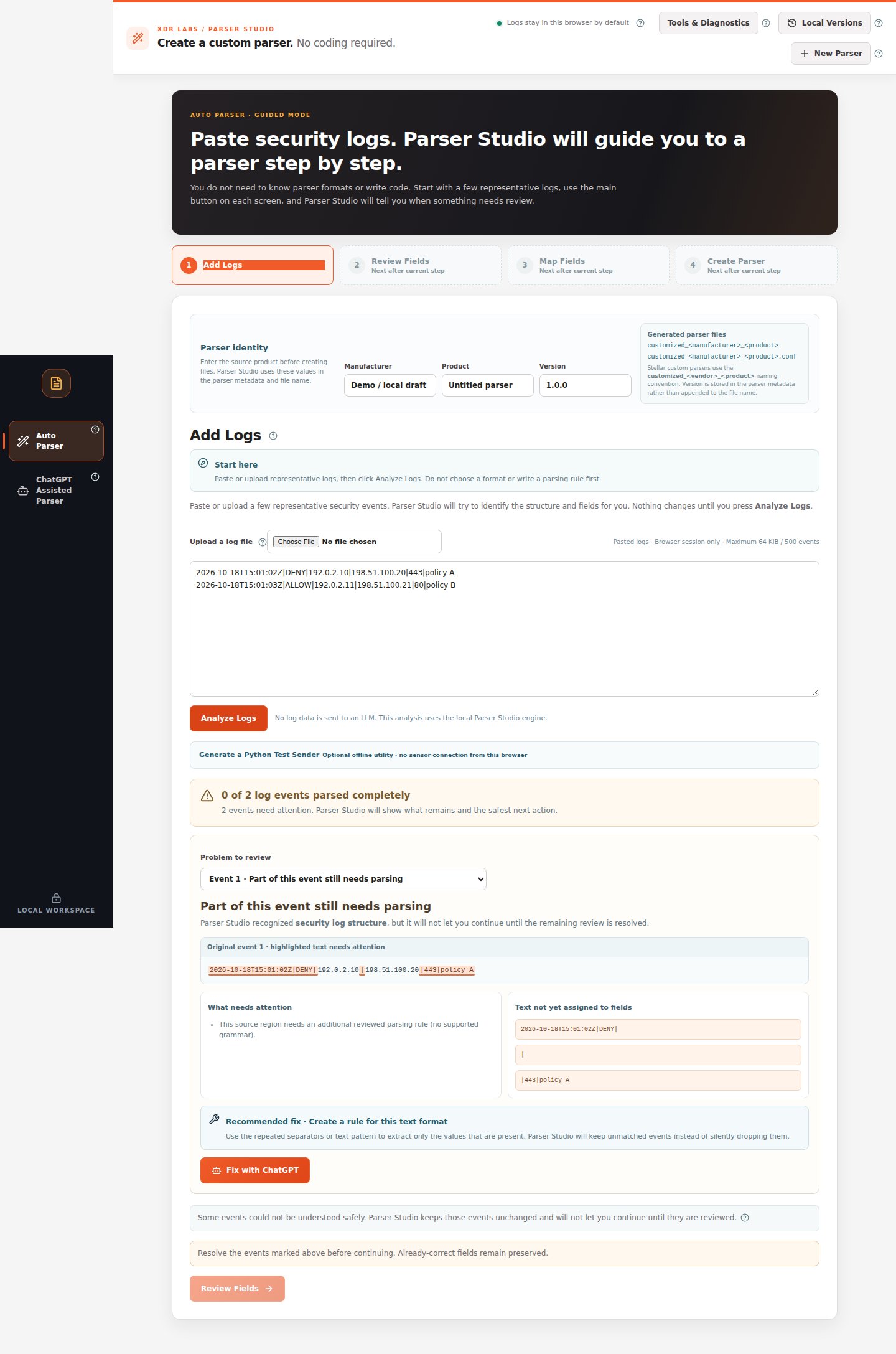This screenshot has width=896, height=1354.
Task: Click the highlighted original event 1 text
Action: pos(341,970)
